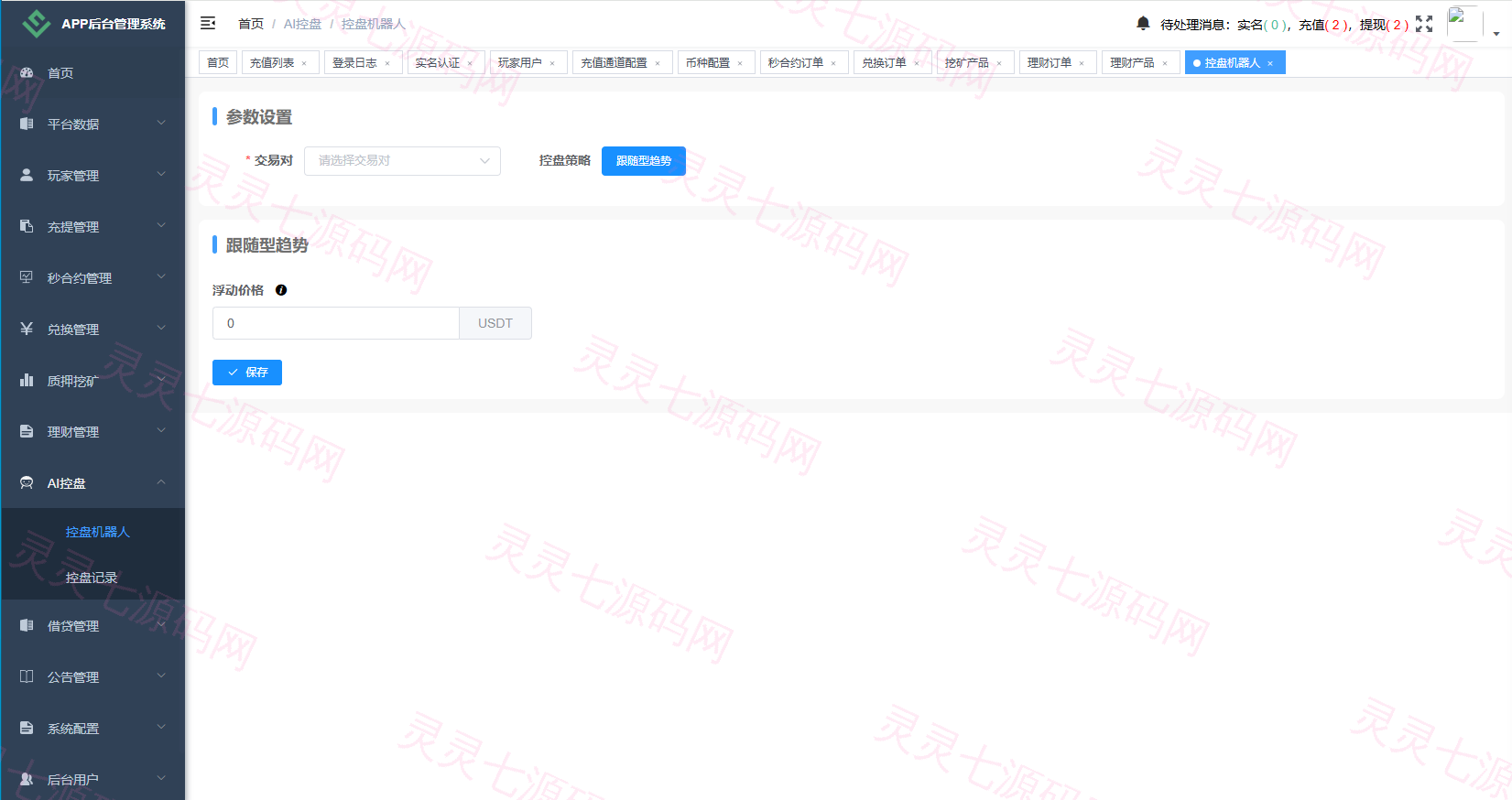Collapse the AI控盘 menu
Screen dimensions: 1512x800
tap(92, 483)
